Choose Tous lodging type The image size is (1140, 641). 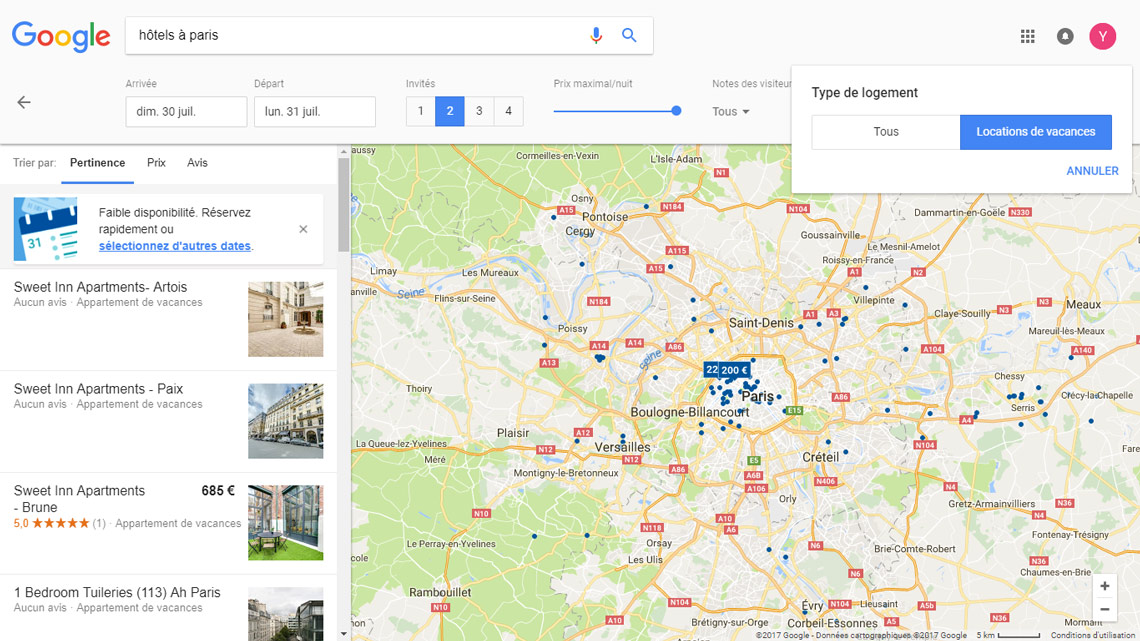tap(886, 132)
